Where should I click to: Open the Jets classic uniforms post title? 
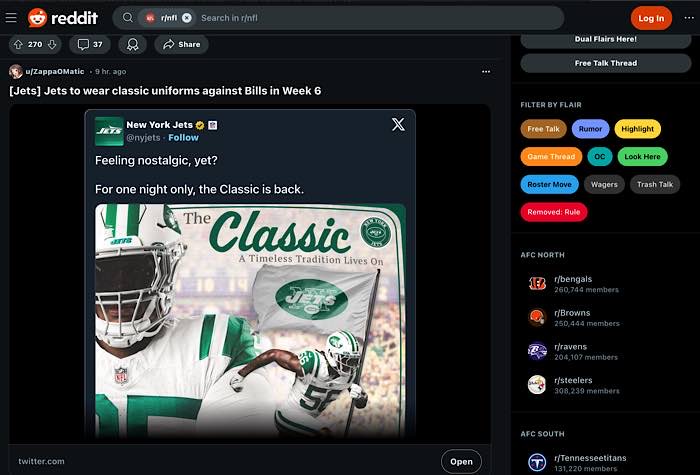165,91
